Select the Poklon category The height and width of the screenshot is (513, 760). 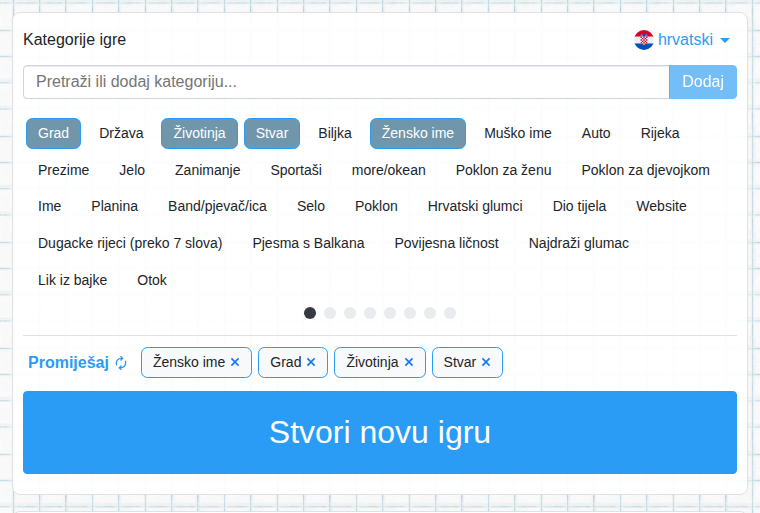[x=376, y=206]
